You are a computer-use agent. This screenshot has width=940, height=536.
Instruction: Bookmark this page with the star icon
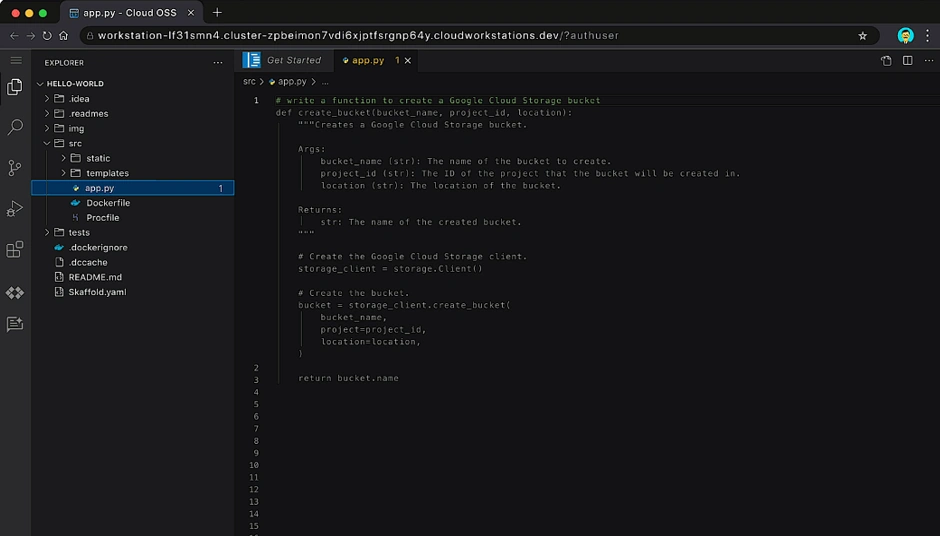(863, 36)
